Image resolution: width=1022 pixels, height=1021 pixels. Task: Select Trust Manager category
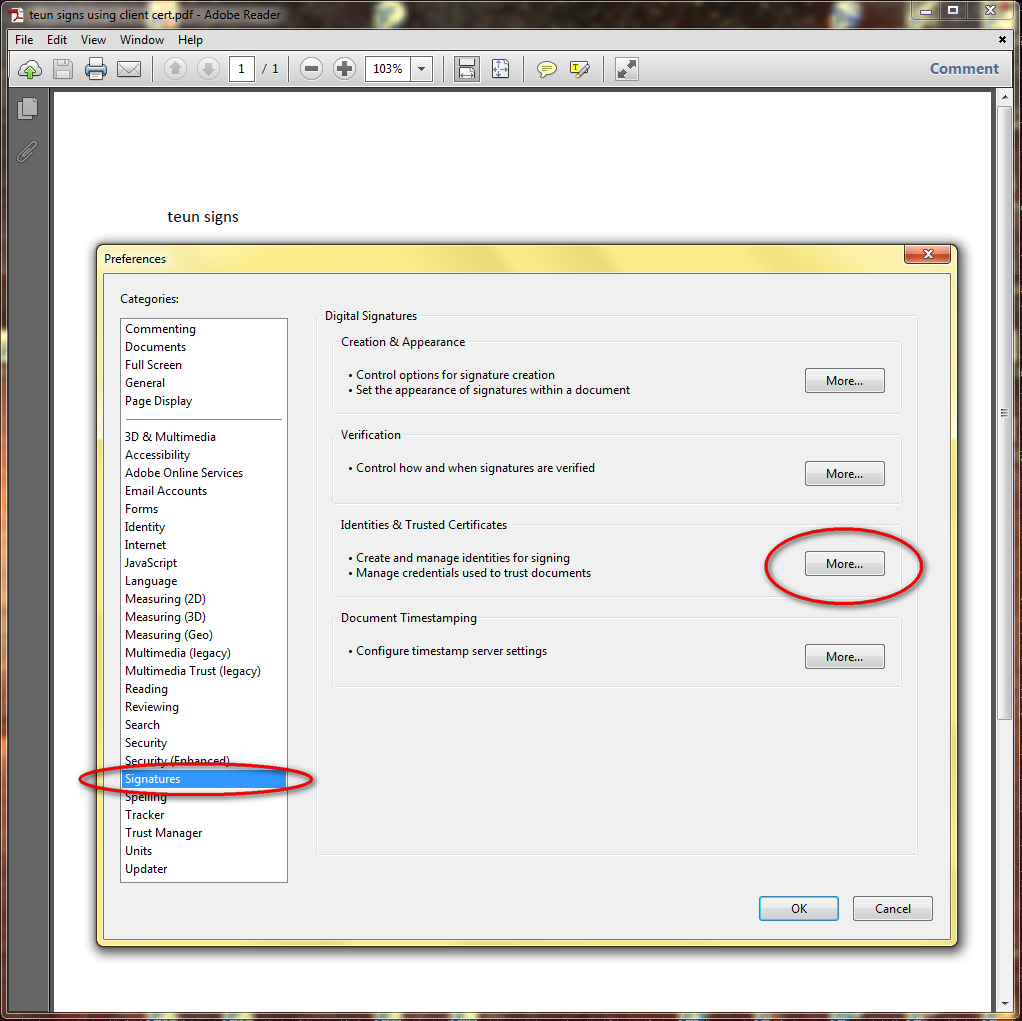(164, 833)
